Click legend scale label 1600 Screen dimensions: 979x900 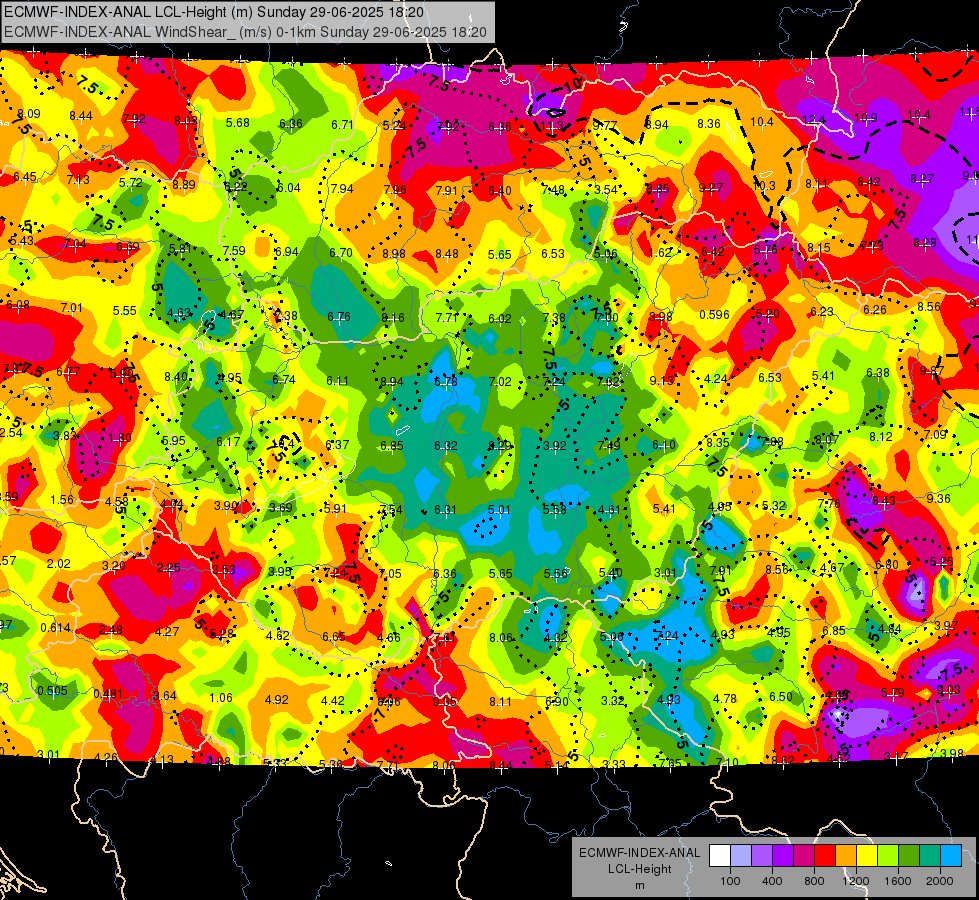(898, 881)
